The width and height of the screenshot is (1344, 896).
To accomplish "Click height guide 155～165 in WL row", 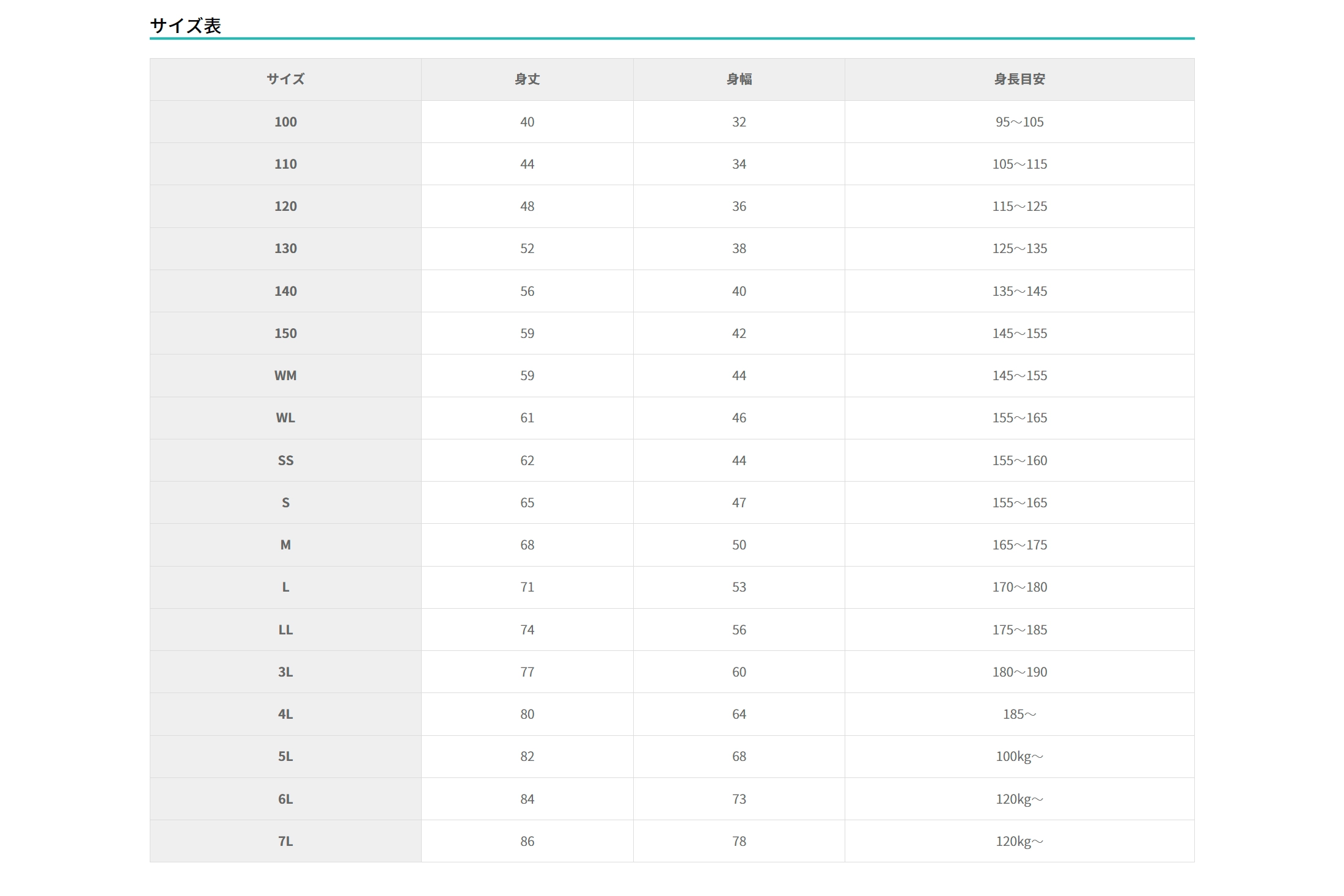I will (1019, 418).
